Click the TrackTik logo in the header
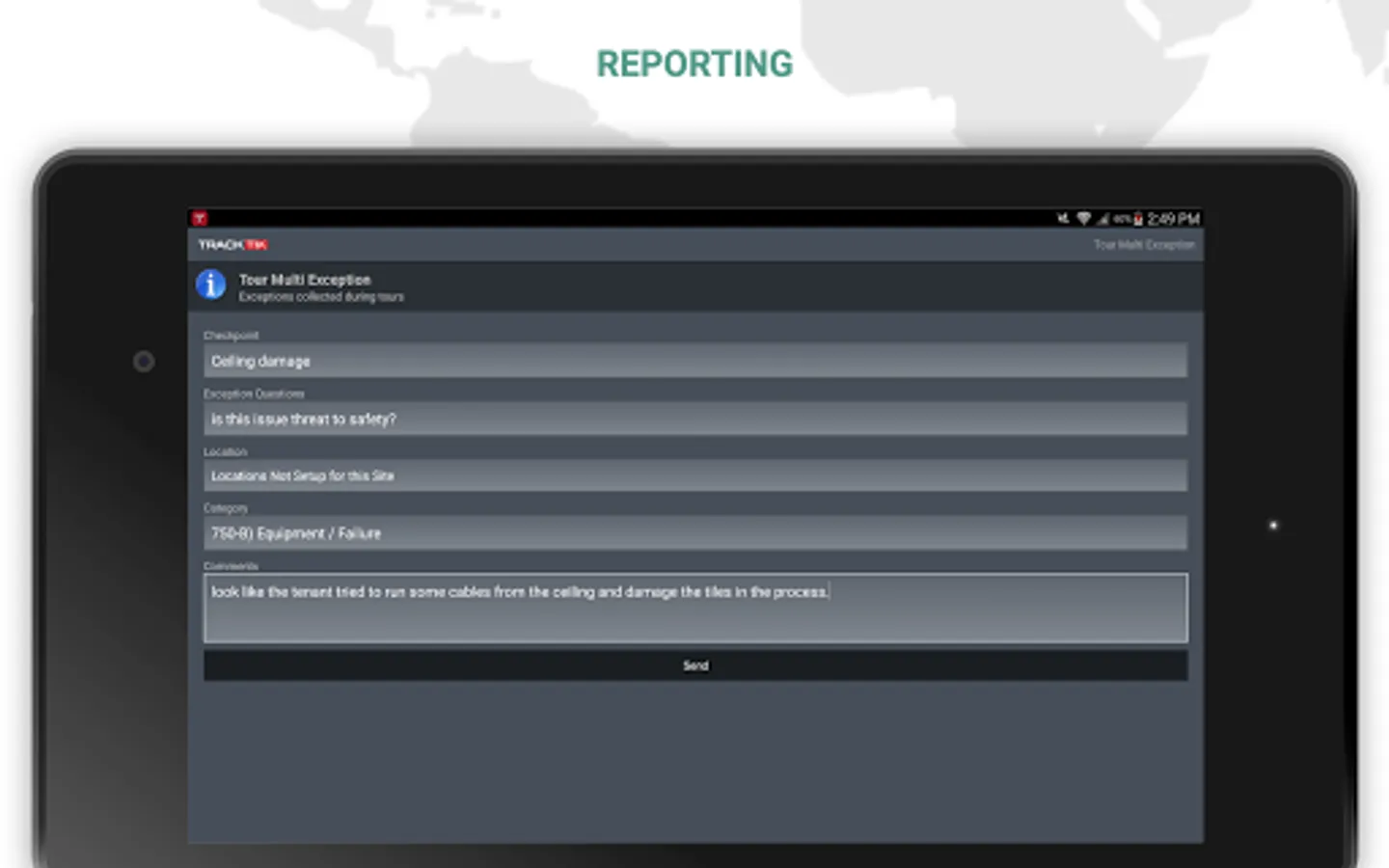This screenshot has width=1389, height=868. [233, 245]
